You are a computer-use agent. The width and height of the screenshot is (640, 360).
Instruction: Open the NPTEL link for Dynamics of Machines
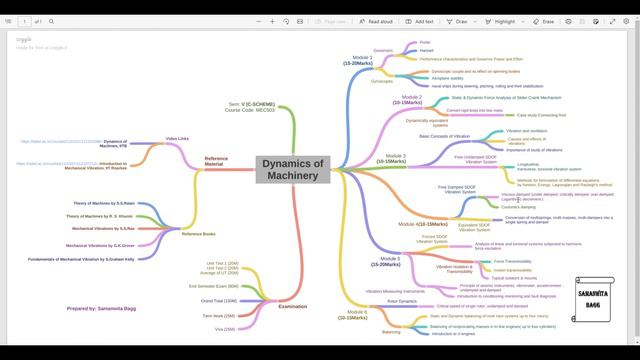click(61, 141)
